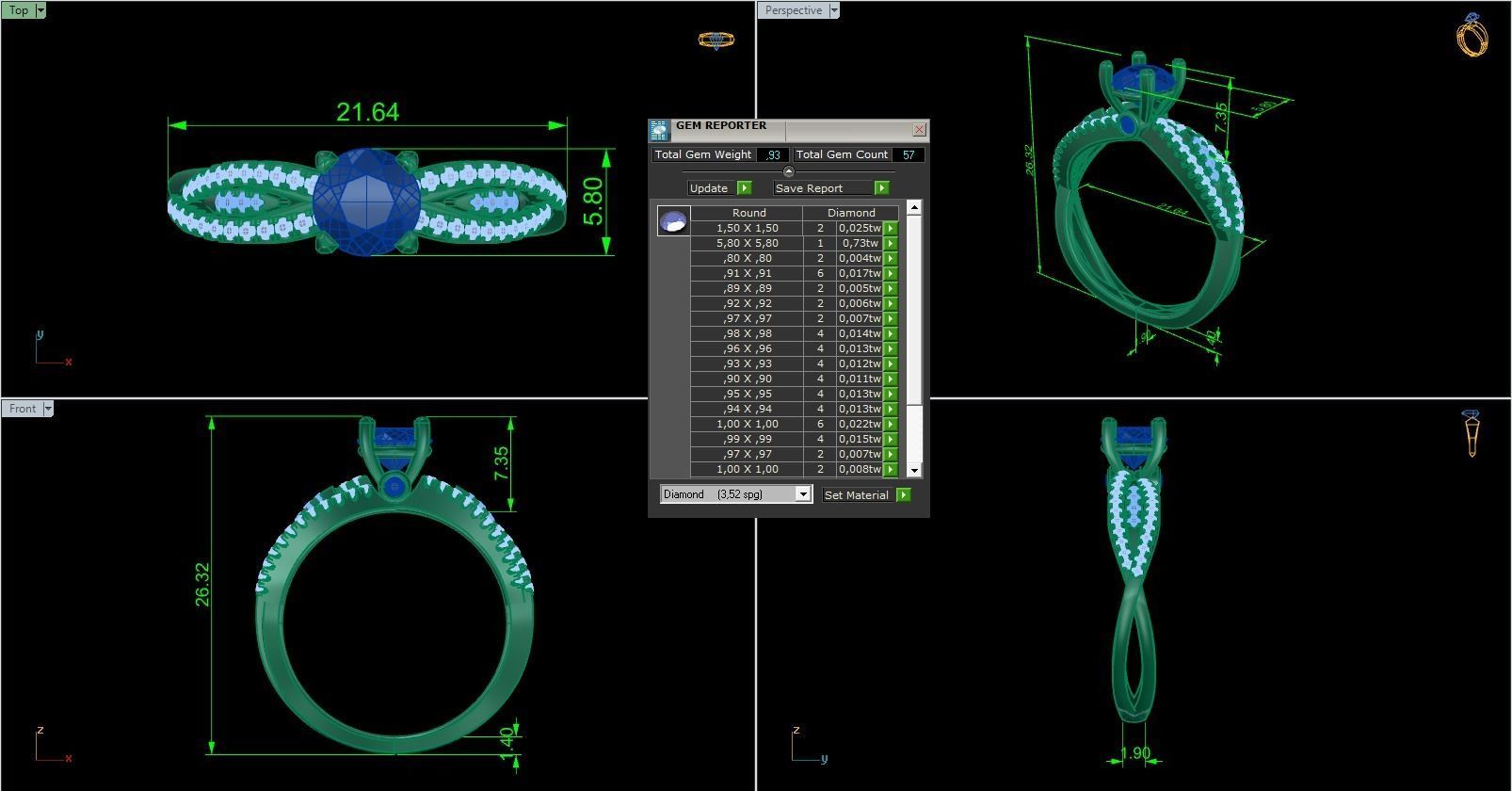Click the Save Report button
The width and height of the screenshot is (1512, 791).
(x=823, y=188)
